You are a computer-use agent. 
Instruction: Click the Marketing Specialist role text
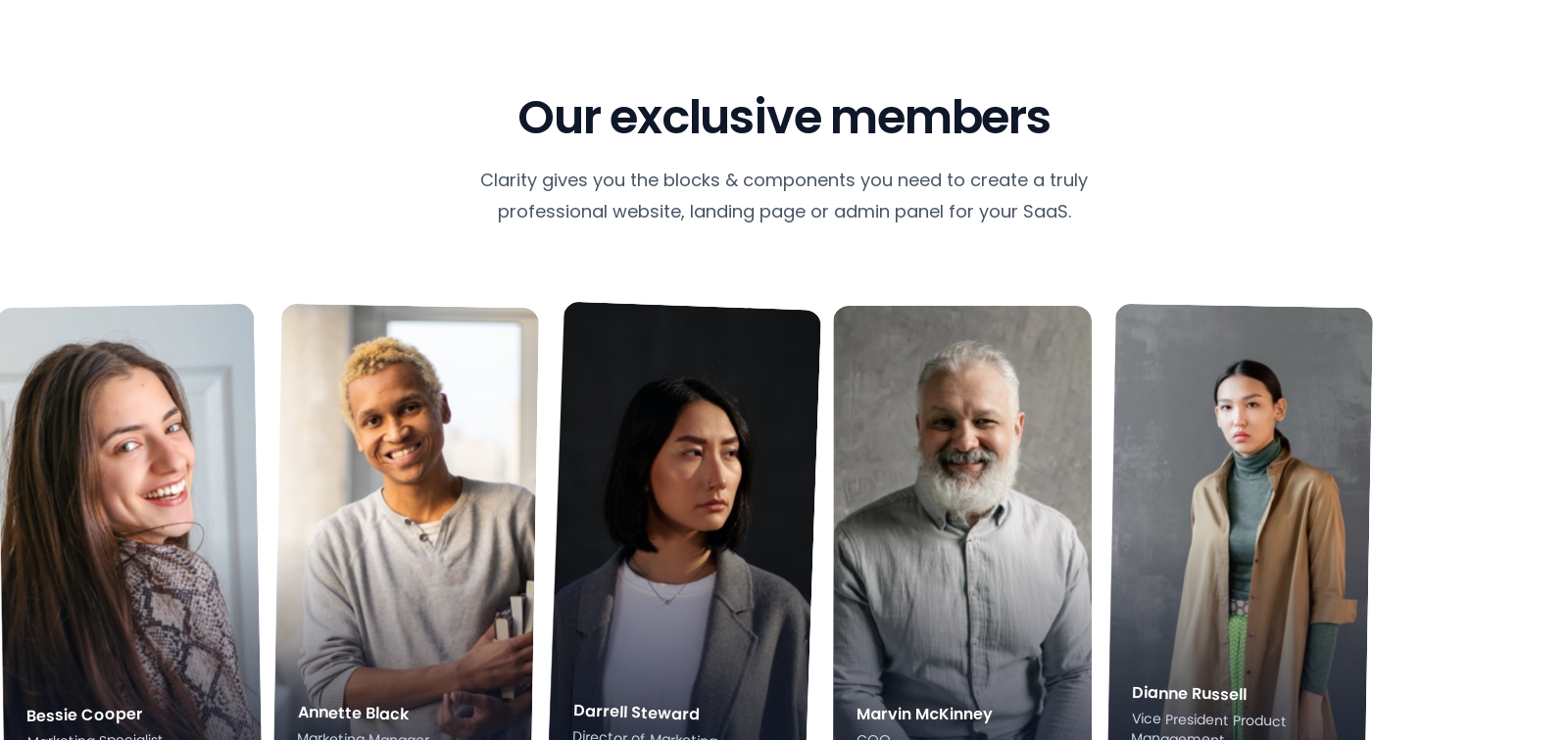(x=95, y=736)
